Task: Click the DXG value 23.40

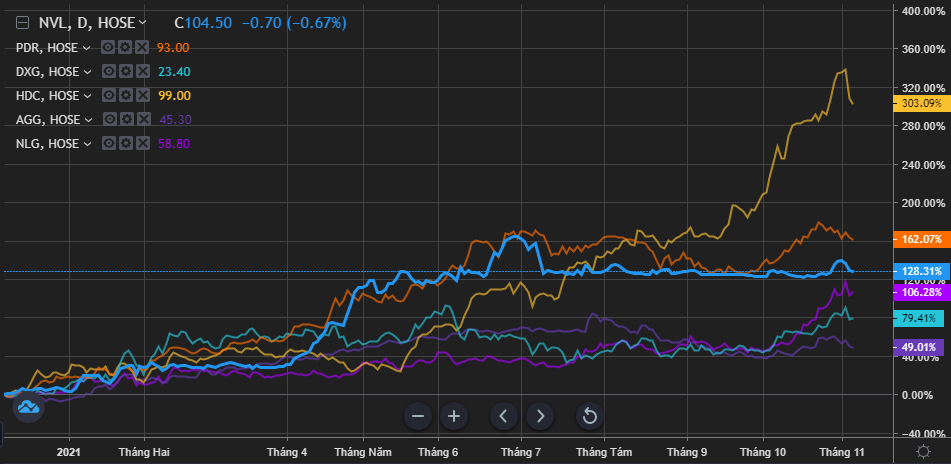Action: coord(173,72)
